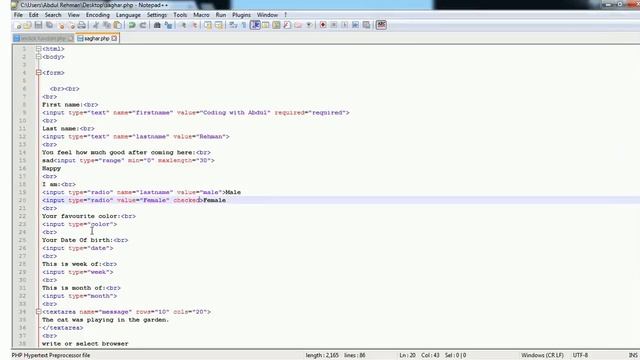Click the Undo toolbar icon
Image resolution: width=640 pixels, height=360 pixels.
coord(132,25)
